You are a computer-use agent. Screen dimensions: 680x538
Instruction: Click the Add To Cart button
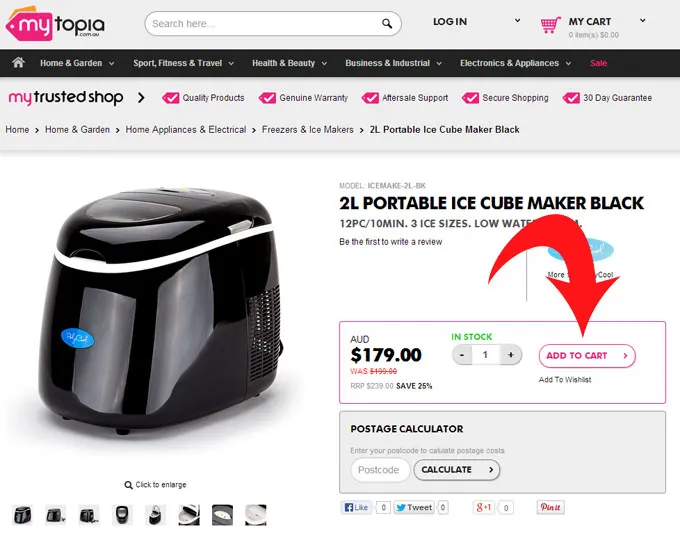click(587, 356)
